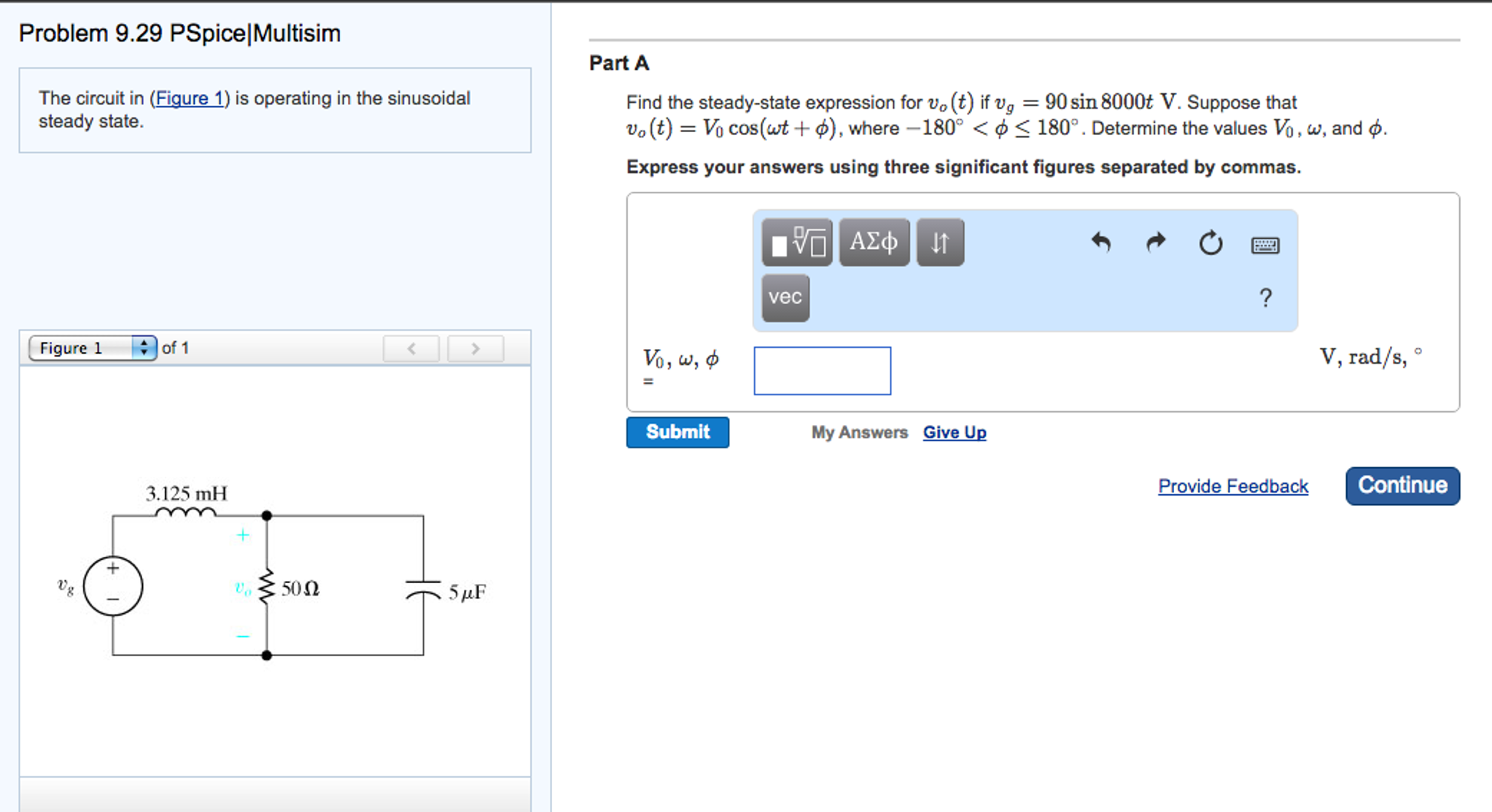Click the redo arrow icon

(x=1156, y=242)
